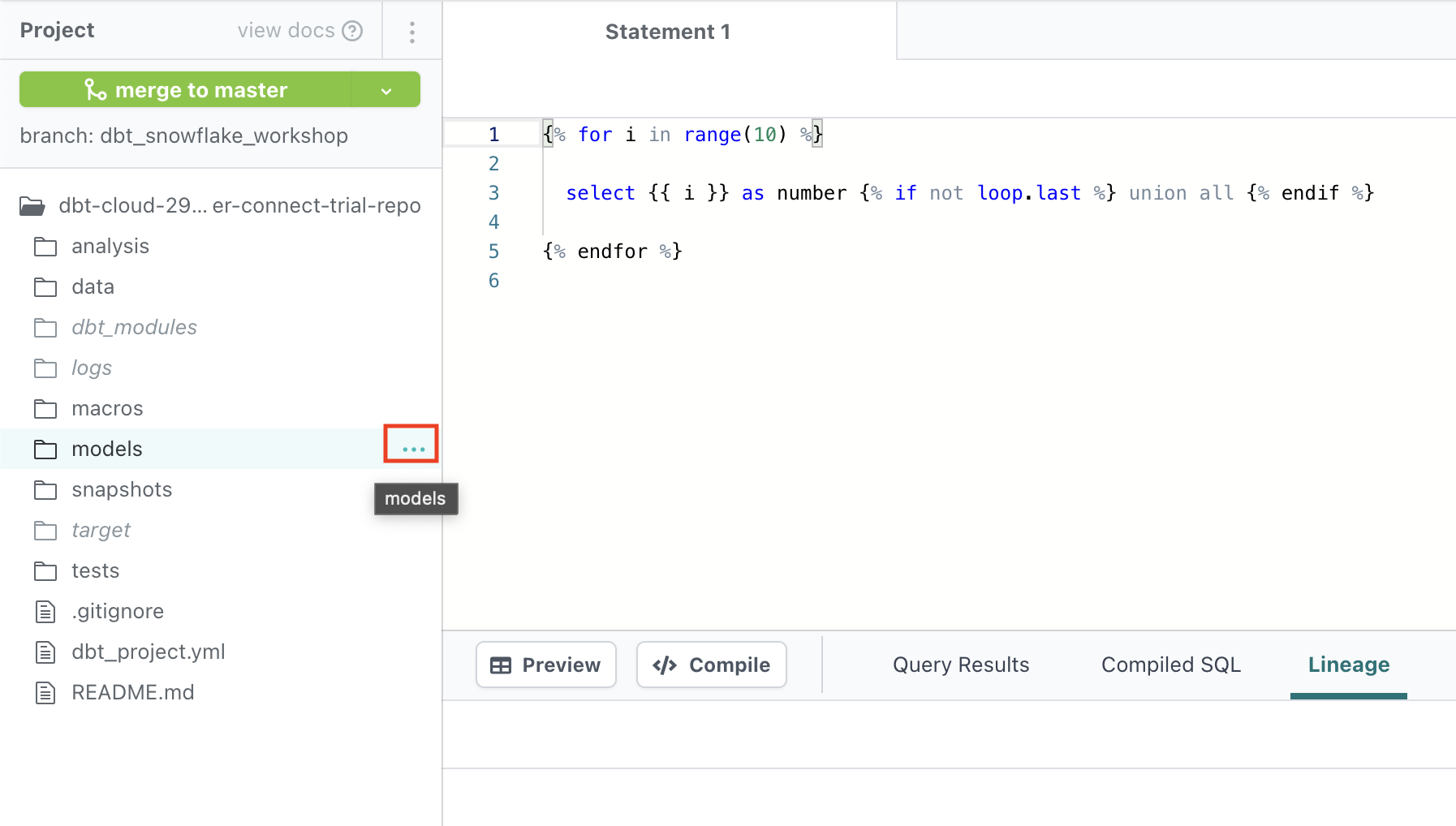Expand the snapshots folder
Image resolution: width=1456 pixels, height=826 pixels.
click(x=121, y=490)
